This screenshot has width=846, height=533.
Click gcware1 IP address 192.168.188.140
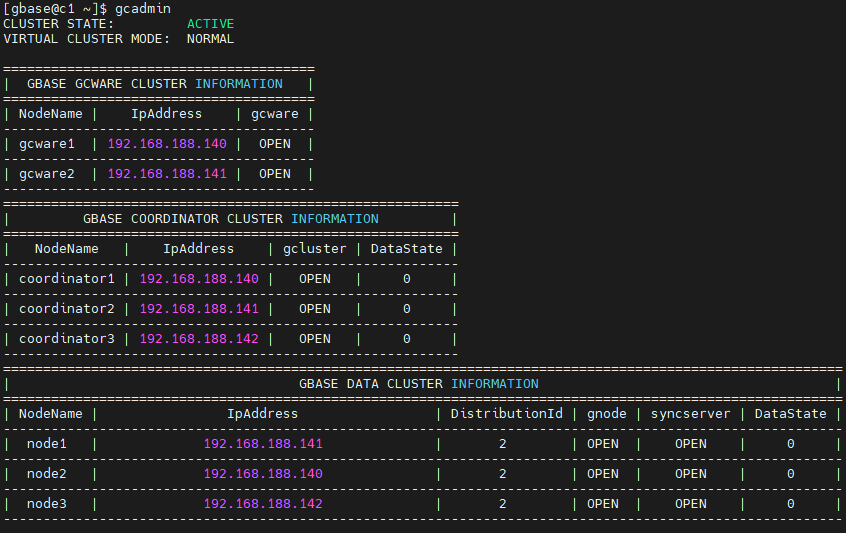(x=167, y=144)
